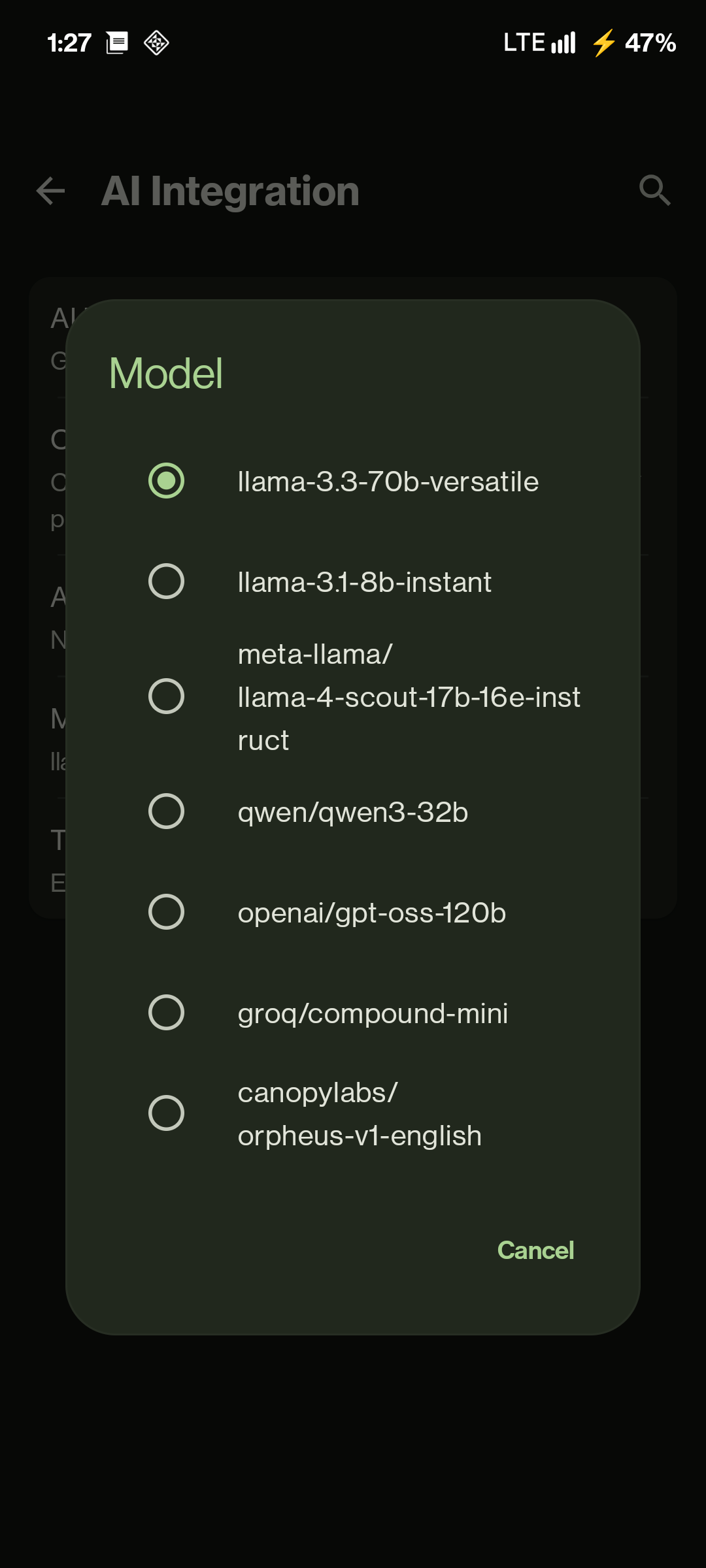Tap Cancel to dismiss the Model dialog
The height and width of the screenshot is (1568, 706).
(x=535, y=1249)
